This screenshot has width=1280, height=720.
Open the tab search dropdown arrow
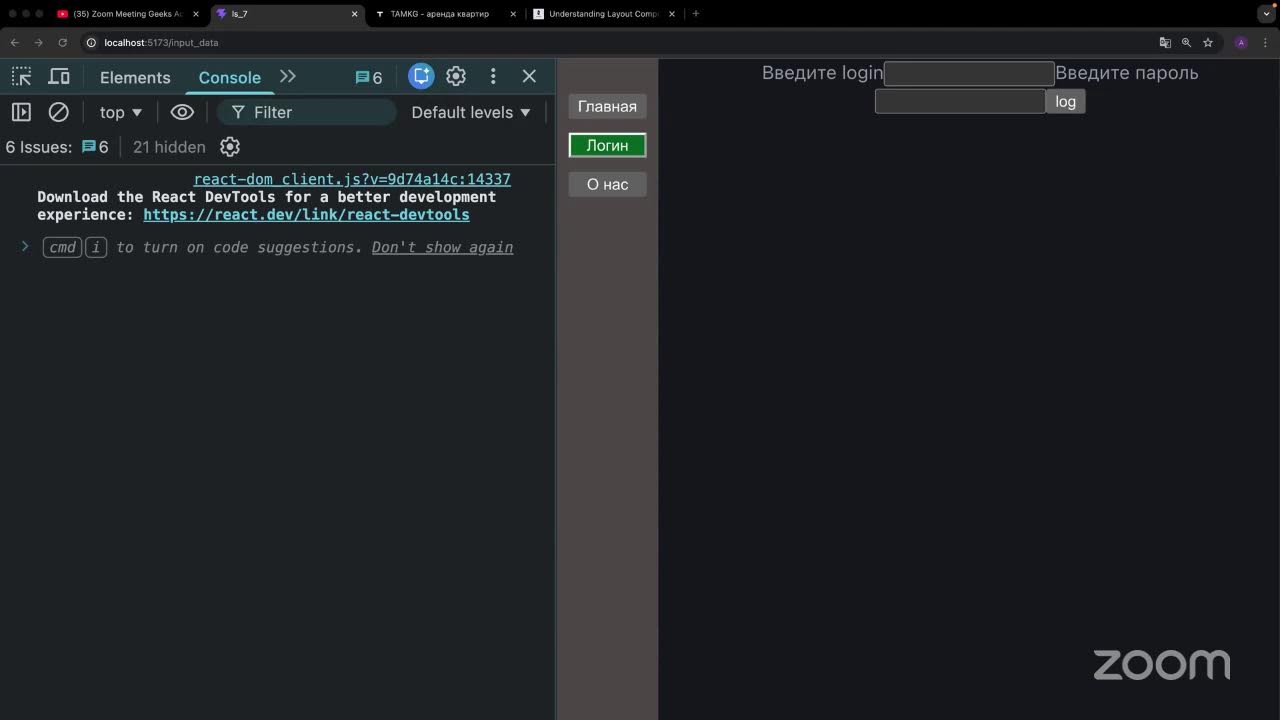1266,14
